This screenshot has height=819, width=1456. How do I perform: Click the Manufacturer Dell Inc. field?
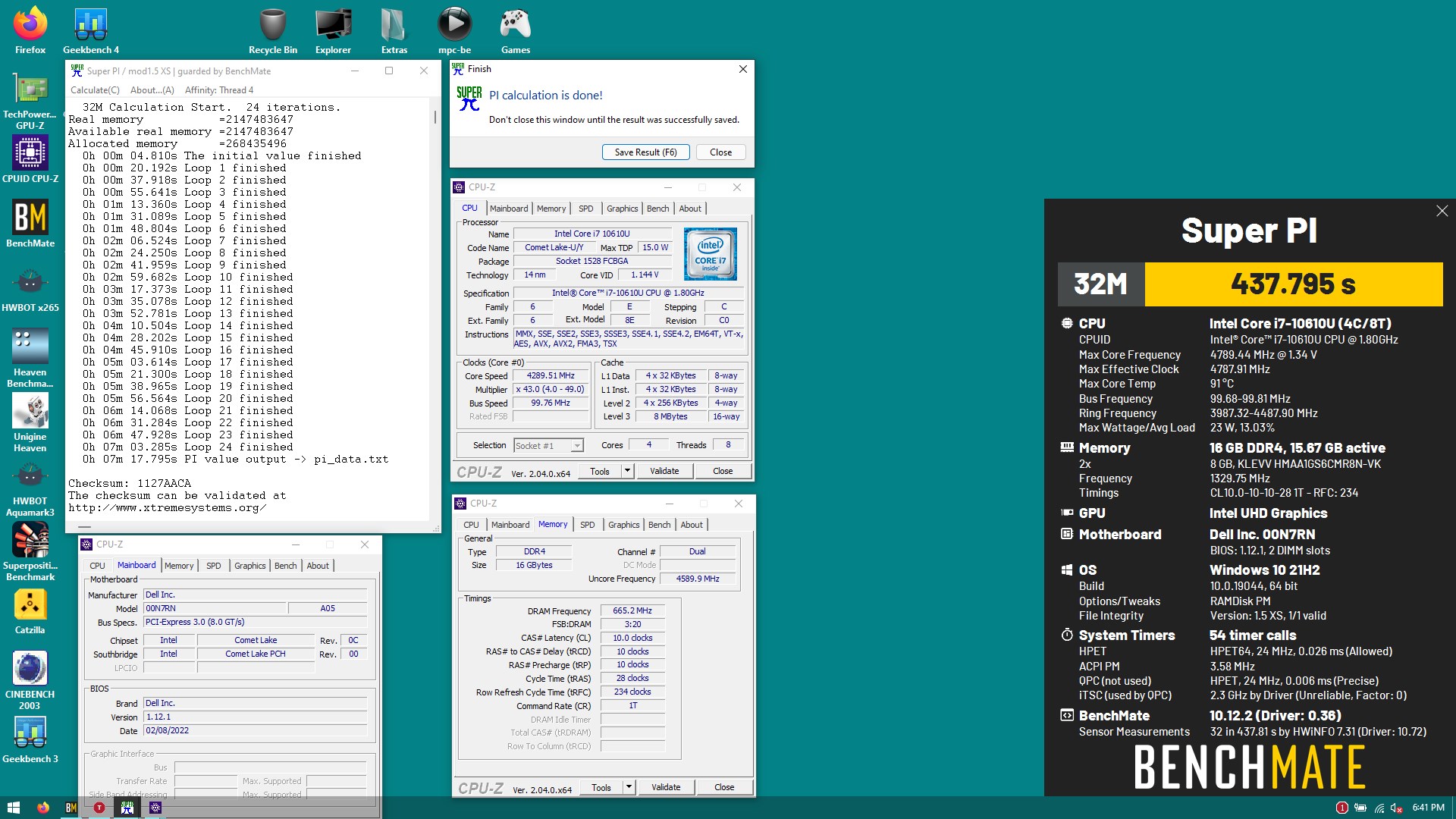(x=255, y=595)
